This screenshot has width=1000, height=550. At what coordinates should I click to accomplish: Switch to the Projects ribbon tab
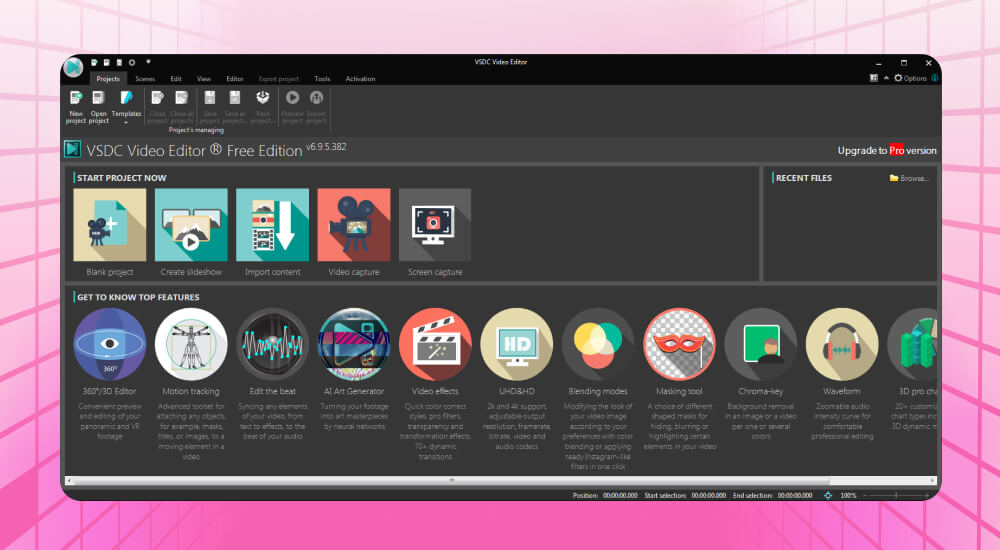tap(108, 79)
